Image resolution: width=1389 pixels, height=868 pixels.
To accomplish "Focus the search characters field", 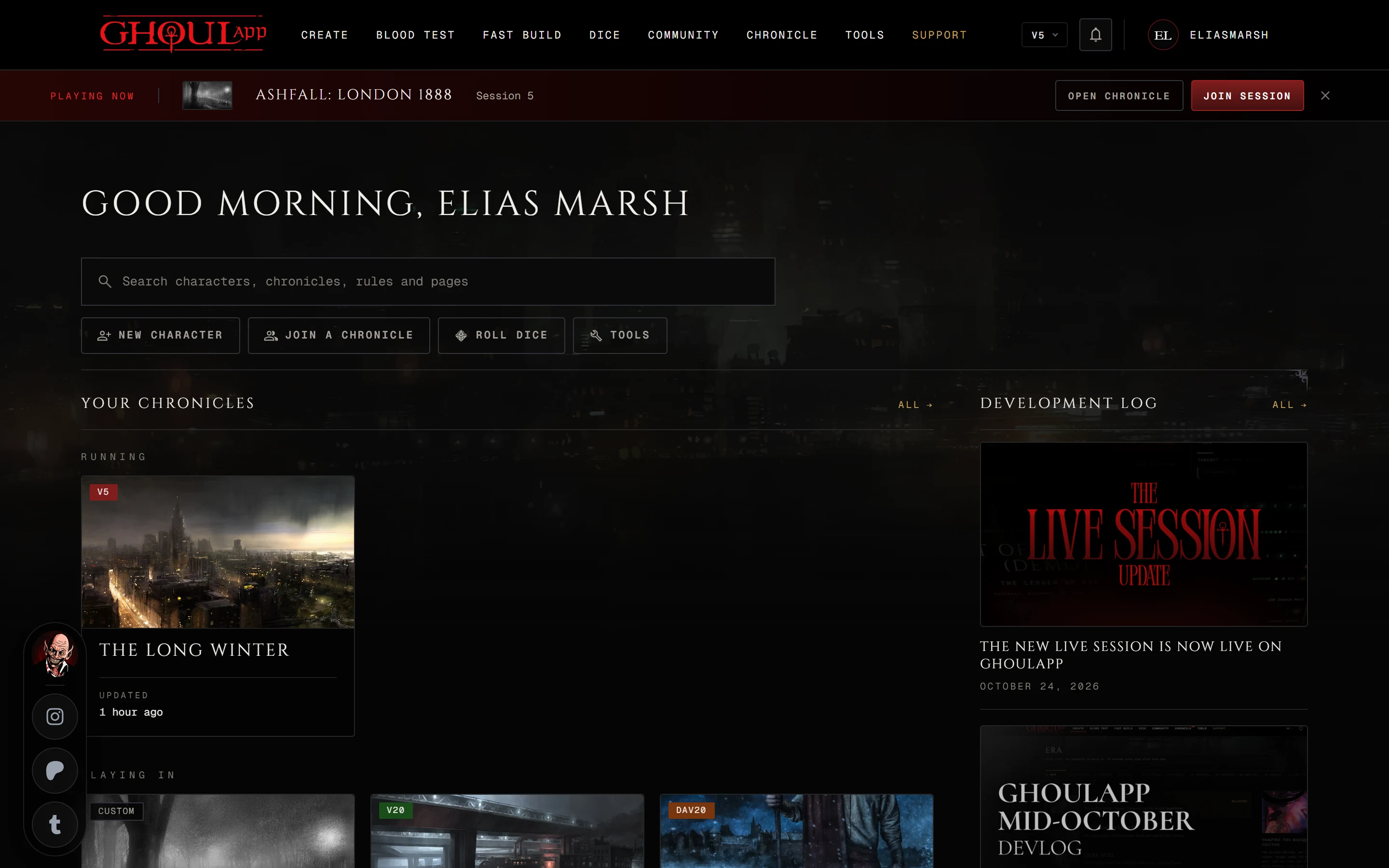I will coord(428,281).
